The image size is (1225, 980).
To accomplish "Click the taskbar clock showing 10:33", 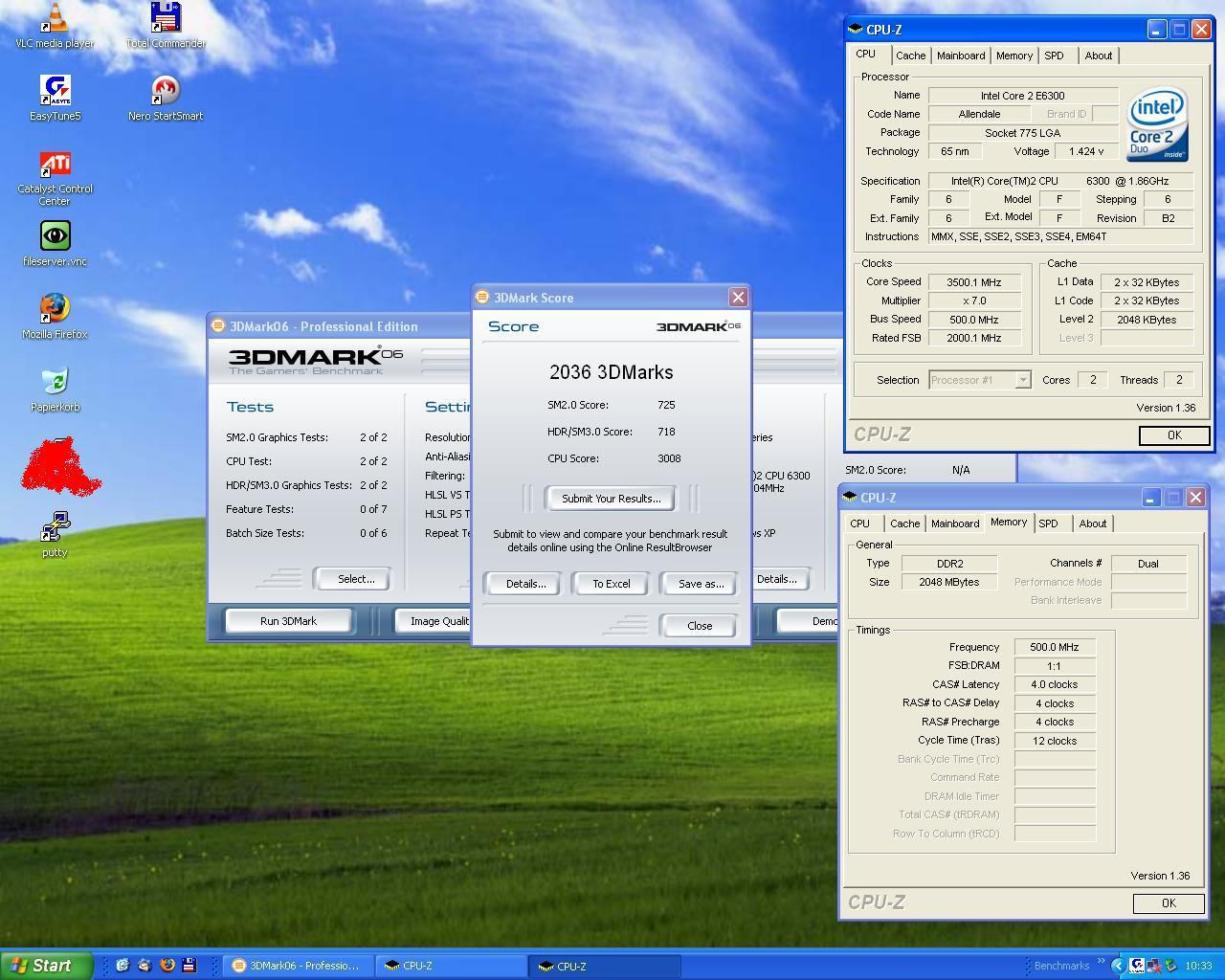I will (x=1198, y=966).
